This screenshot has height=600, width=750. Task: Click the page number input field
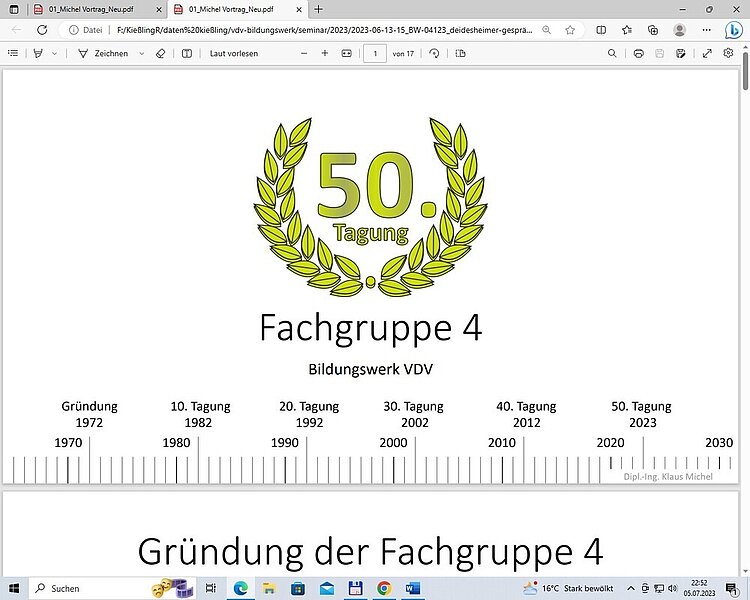[375, 53]
